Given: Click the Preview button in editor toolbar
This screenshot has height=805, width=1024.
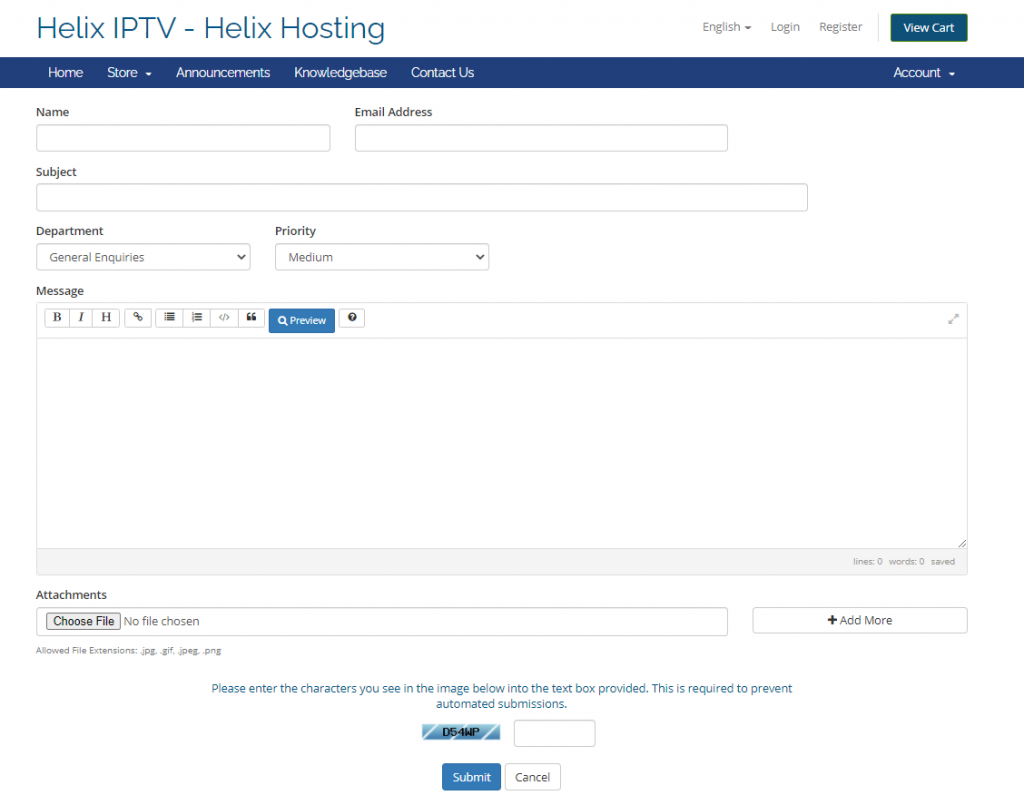Looking at the screenshot, I should (x=302, y=321).
